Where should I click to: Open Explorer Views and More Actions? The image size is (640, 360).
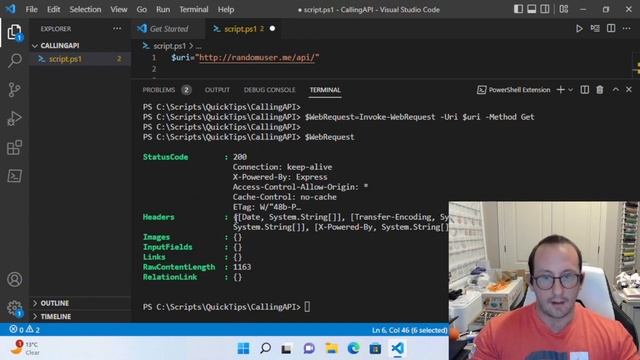click(117, 29)
